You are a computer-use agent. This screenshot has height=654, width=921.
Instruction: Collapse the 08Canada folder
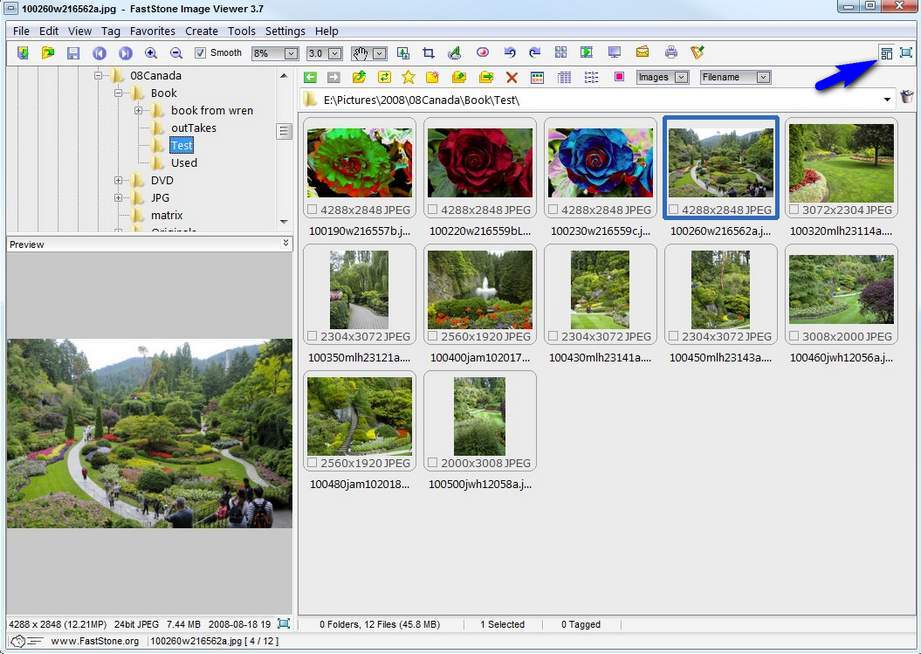(98, 75)
